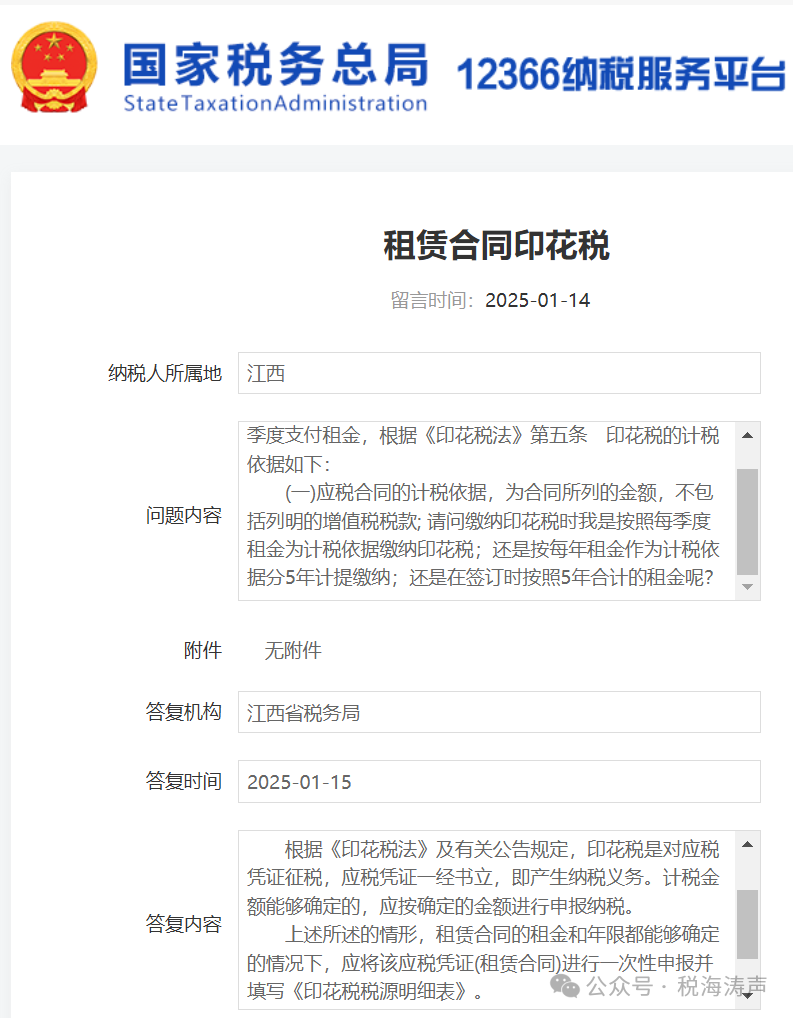Click the 留言时间 date 2025-01-14
Viewport: 793px width, 1018px height.
pyautogui.click(x=537, y=301)
